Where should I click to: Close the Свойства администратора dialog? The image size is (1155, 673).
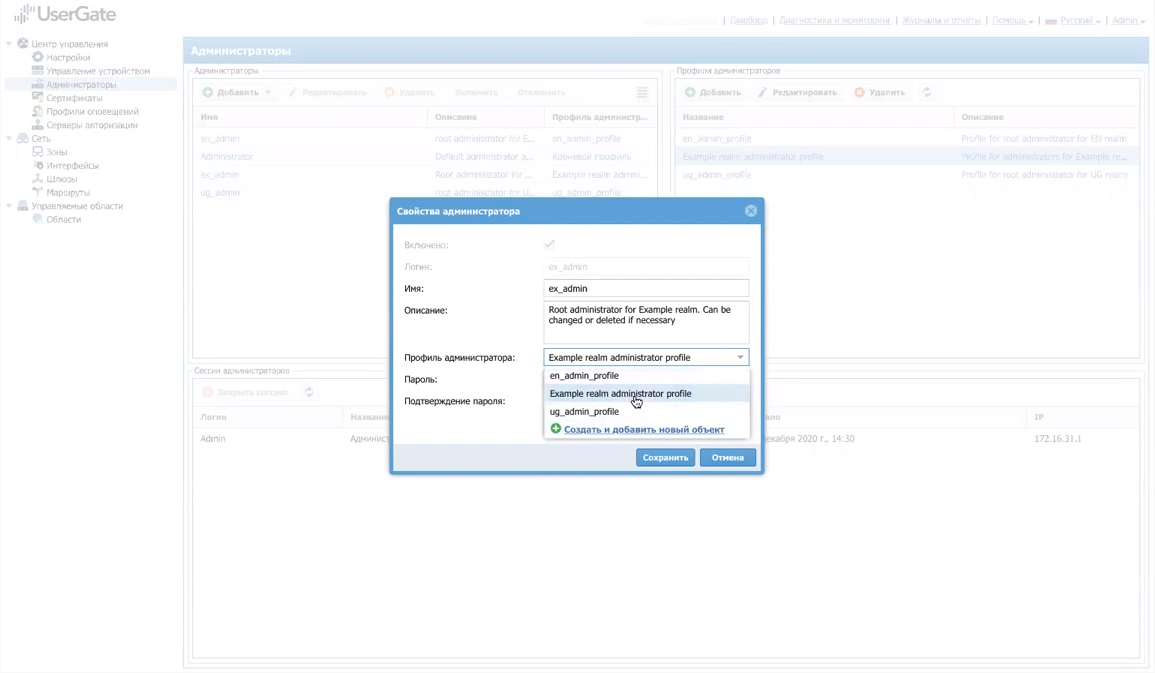pos(751,211)
